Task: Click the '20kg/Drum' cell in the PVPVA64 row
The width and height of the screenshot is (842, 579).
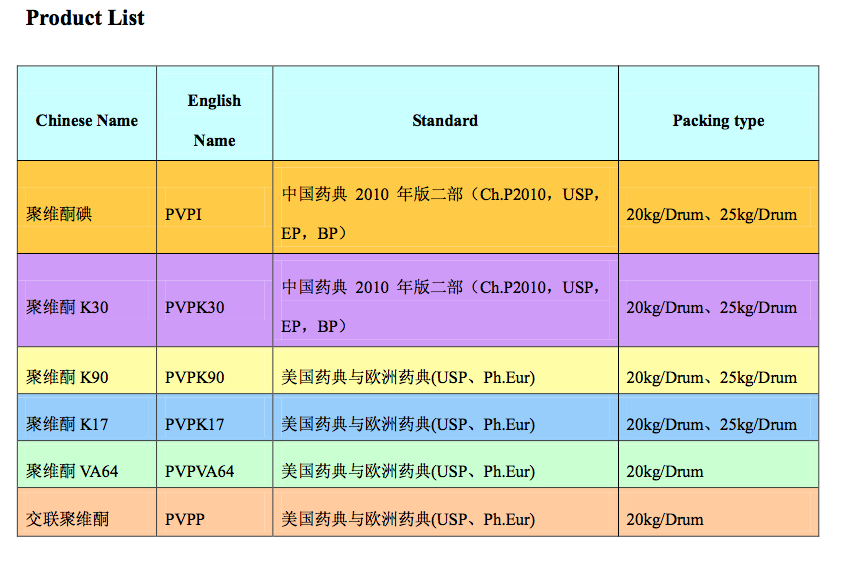Action: (x=718, y=465)
